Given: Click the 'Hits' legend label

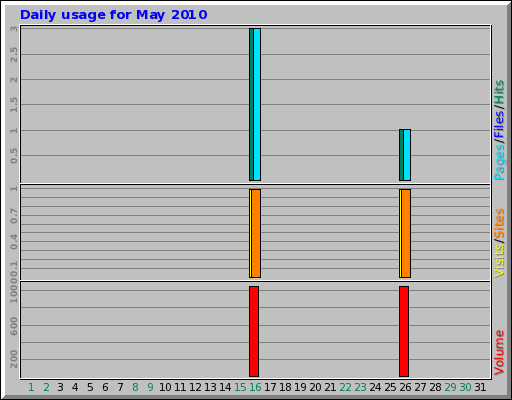Looking at the screenshot, I should pyautogui.click(x=499, y=92).
